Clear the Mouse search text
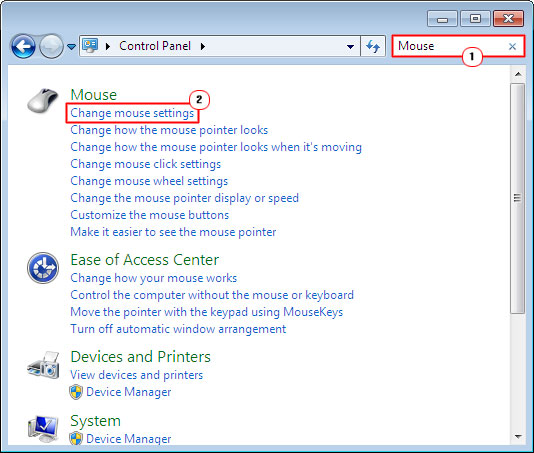 pyautogui.click(x=512, y=46)
